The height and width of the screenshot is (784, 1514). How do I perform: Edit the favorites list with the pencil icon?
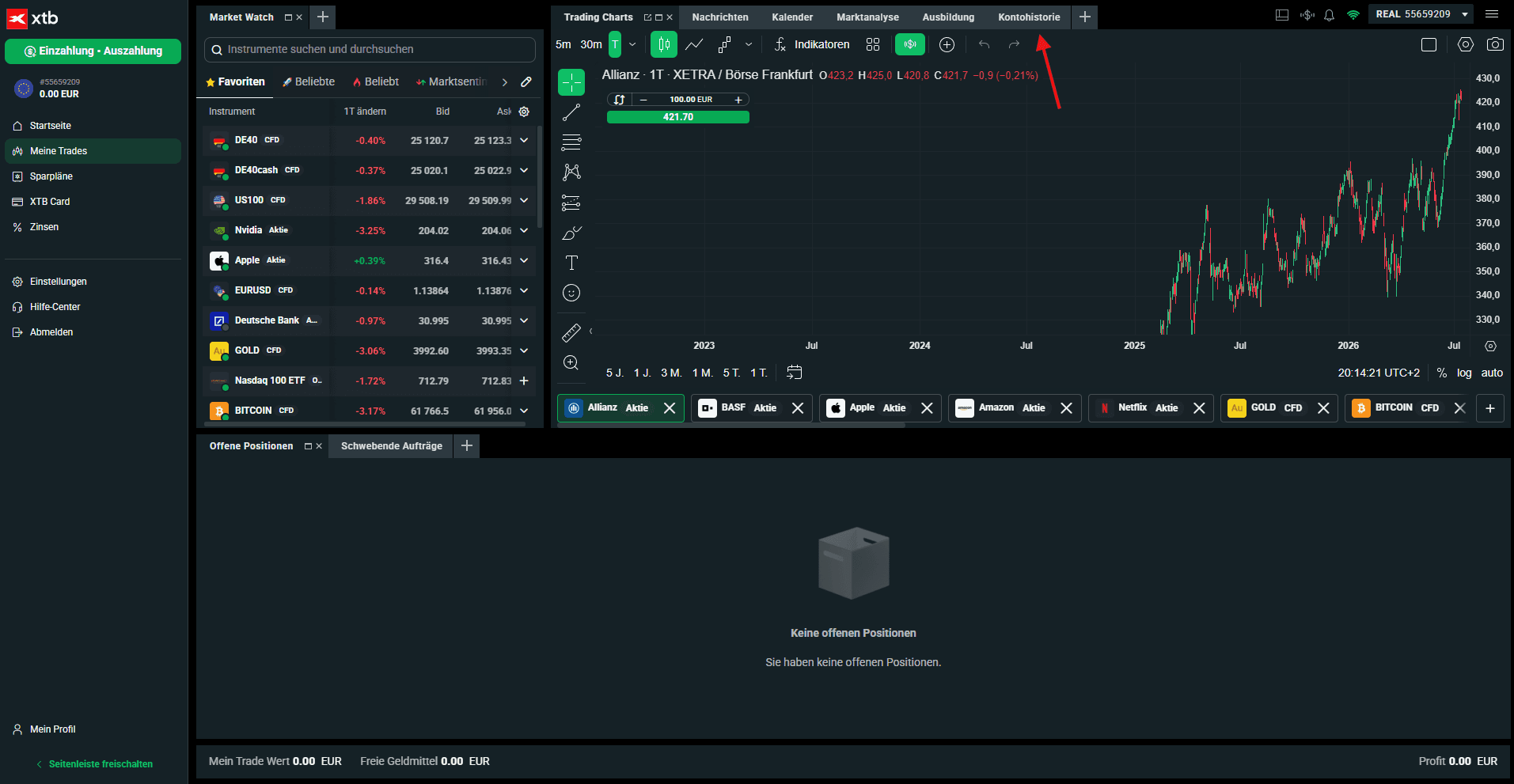526,81
